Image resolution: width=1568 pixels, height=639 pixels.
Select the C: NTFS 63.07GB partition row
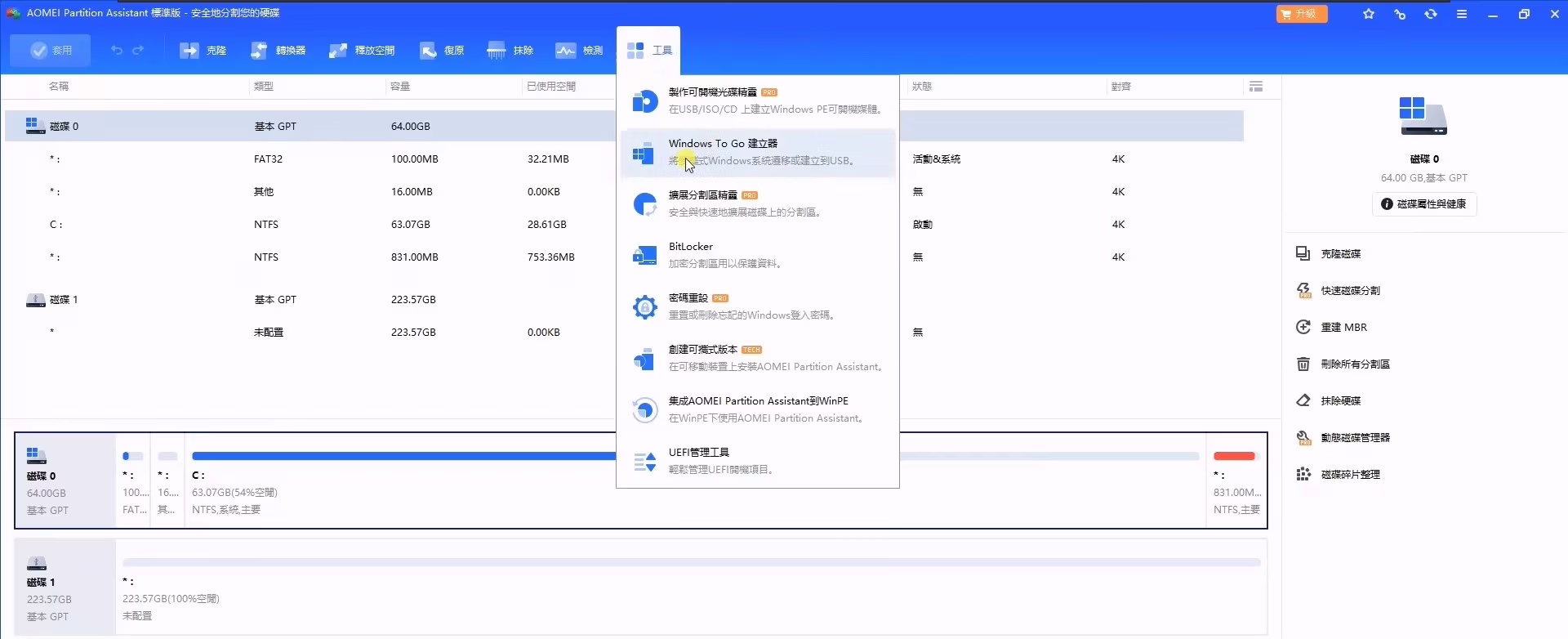pyautogui.click(x=624, y=224)
